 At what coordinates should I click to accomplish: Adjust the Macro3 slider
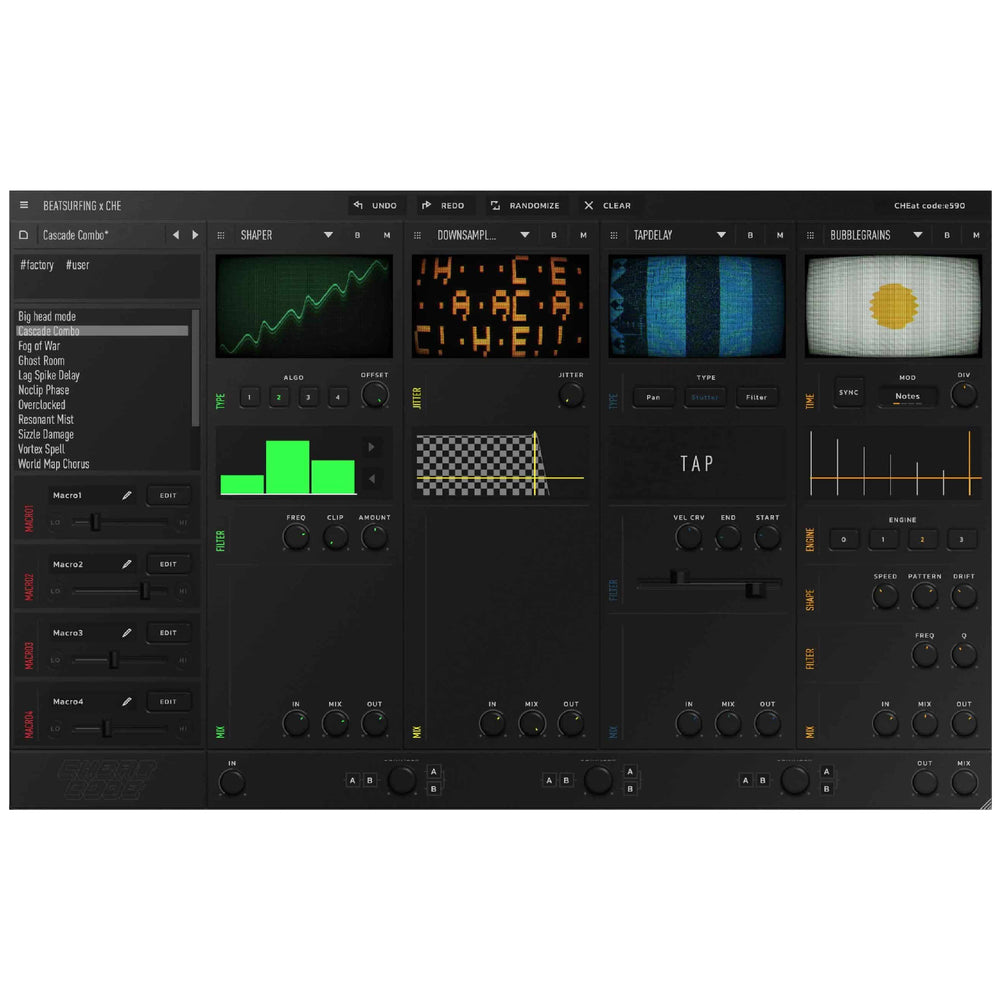coord(113,660)
